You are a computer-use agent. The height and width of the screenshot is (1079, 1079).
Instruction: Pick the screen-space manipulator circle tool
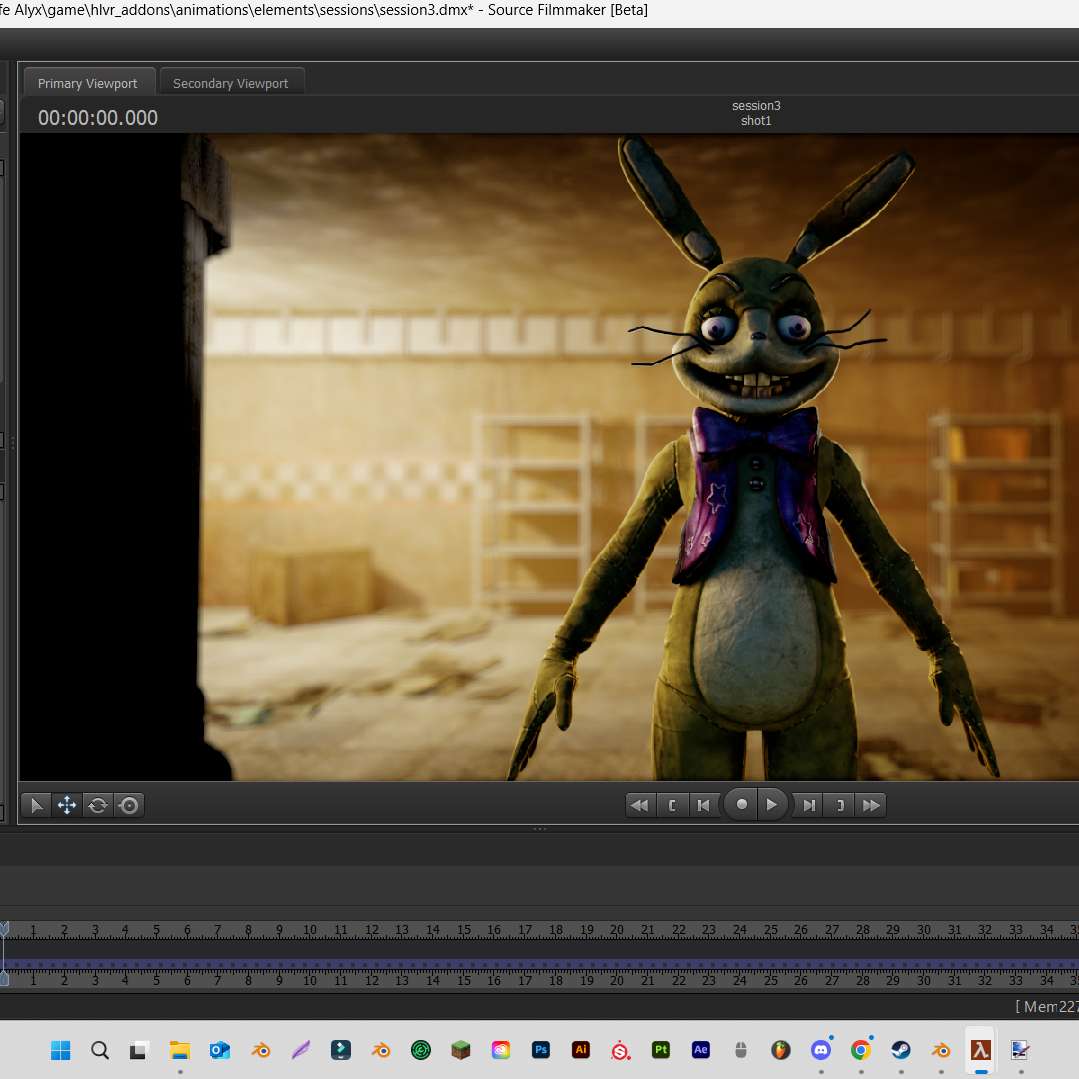coord(129,805)
